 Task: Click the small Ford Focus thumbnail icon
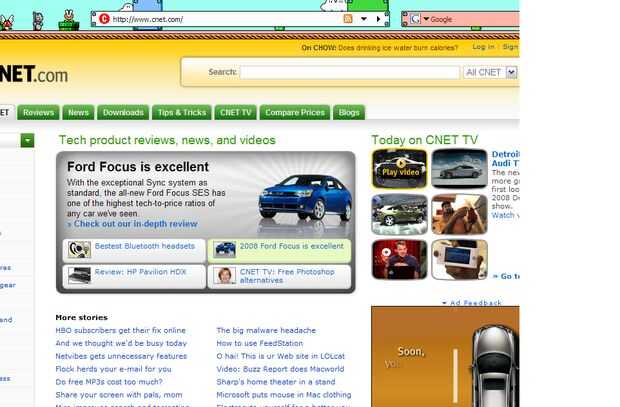click(225, 250)
